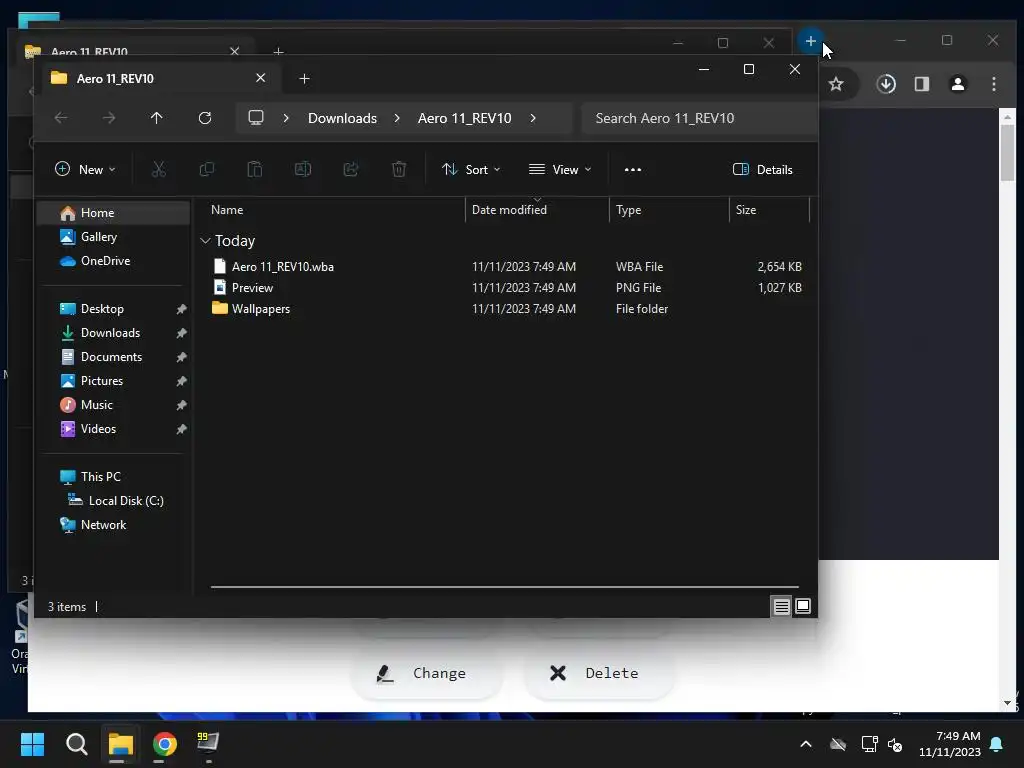1024x768 pixels.
Task: Show hidden system tray icons
Action: 806,744
